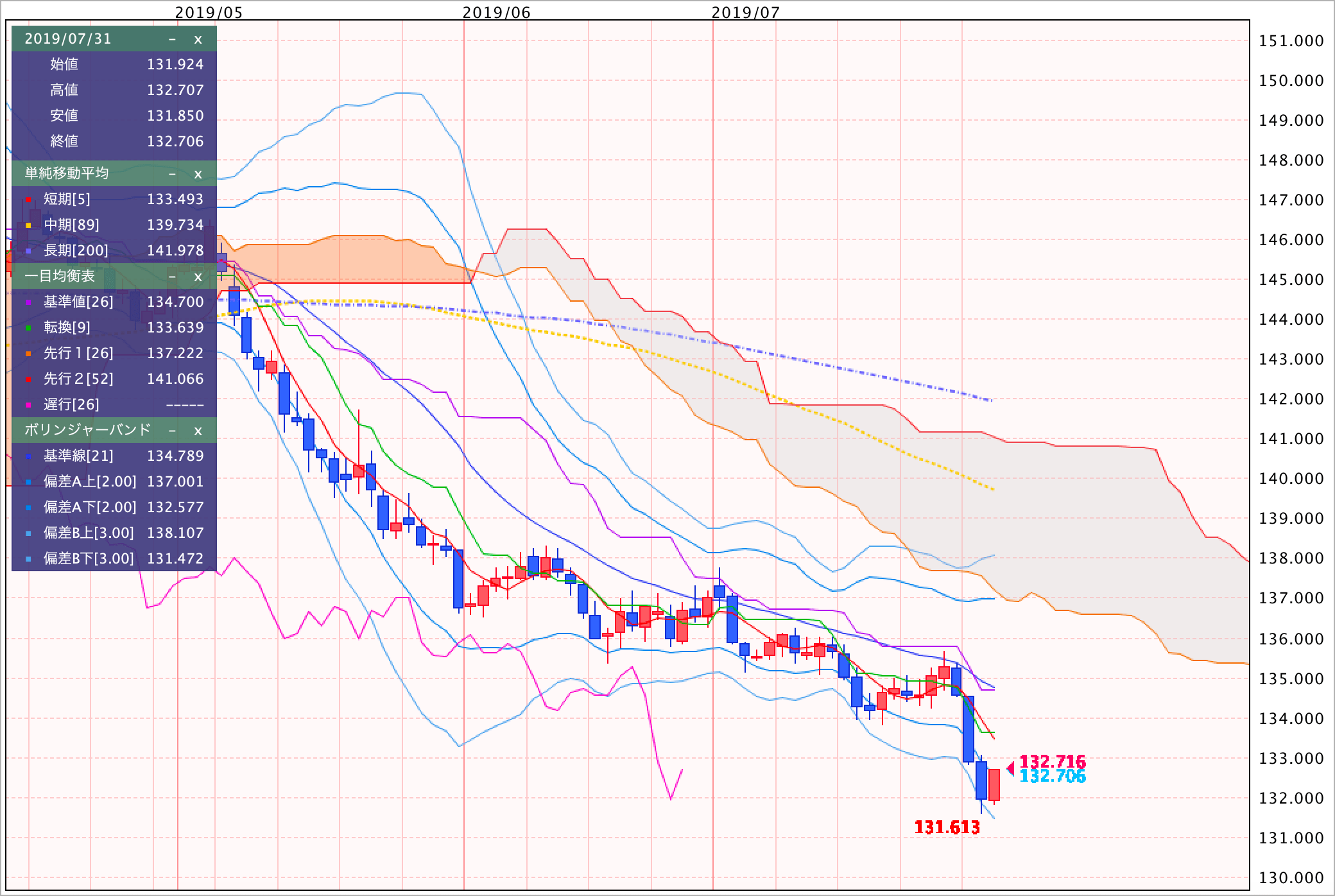Click the 基準線[21] value 134.789

pos(175,456)
